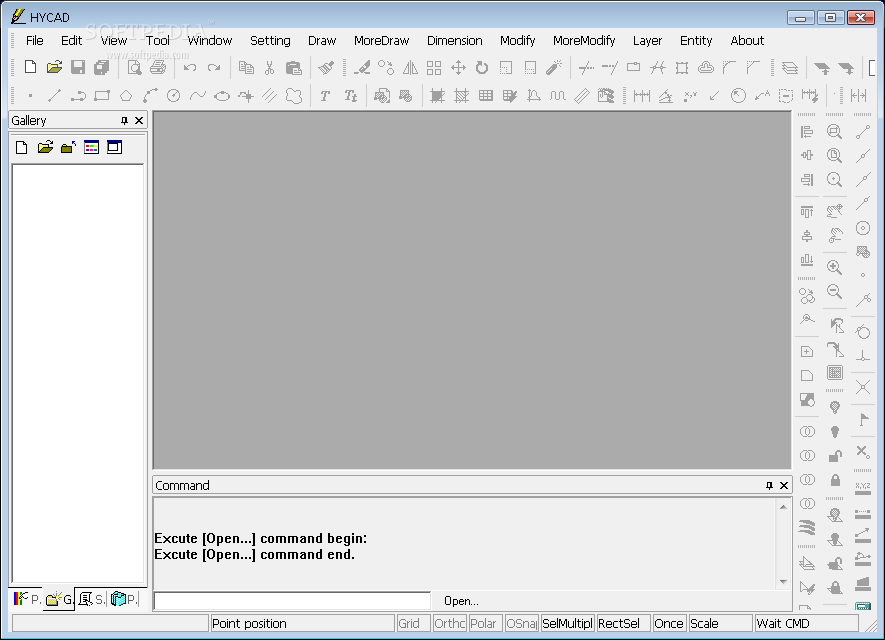Click the Gallery new document icon
This screenshot has height=640, width=885.
21,147
